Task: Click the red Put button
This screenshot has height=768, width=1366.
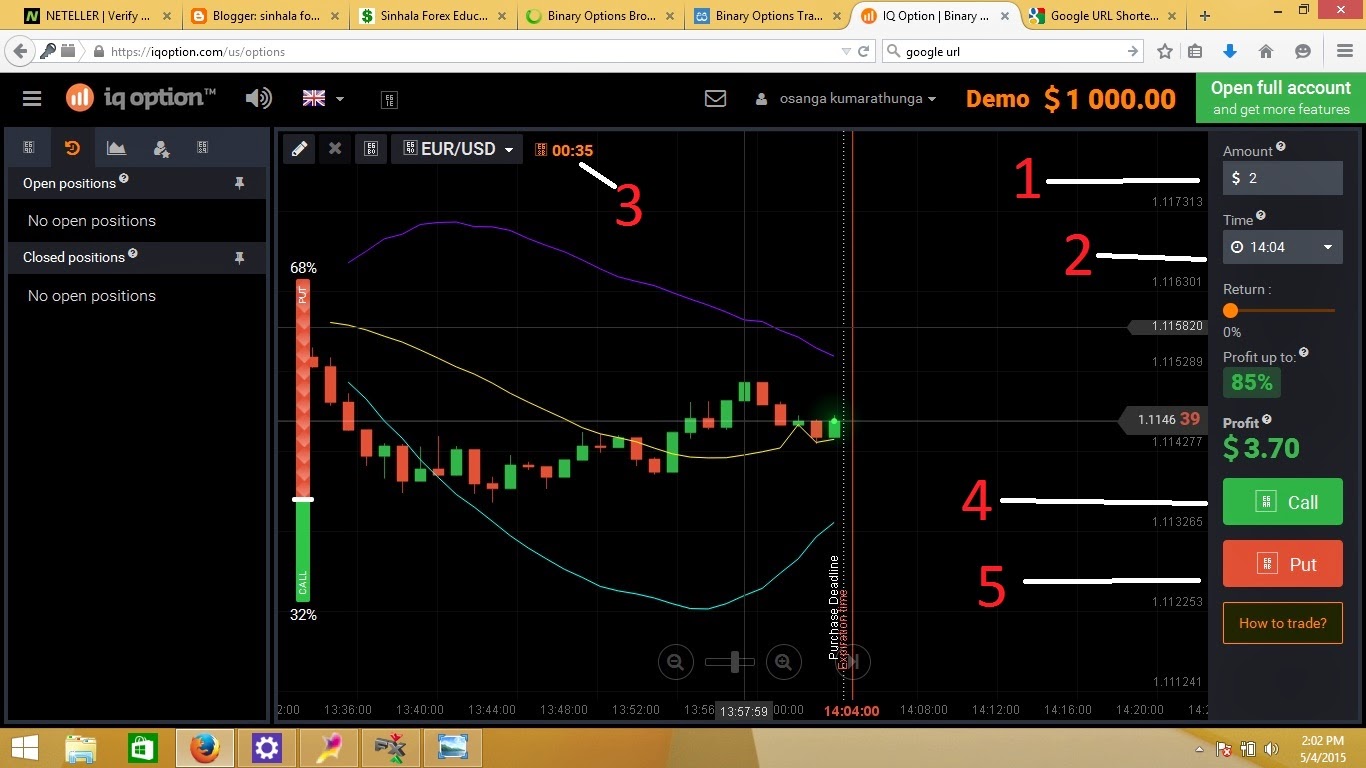Action: coord(1283,564)
